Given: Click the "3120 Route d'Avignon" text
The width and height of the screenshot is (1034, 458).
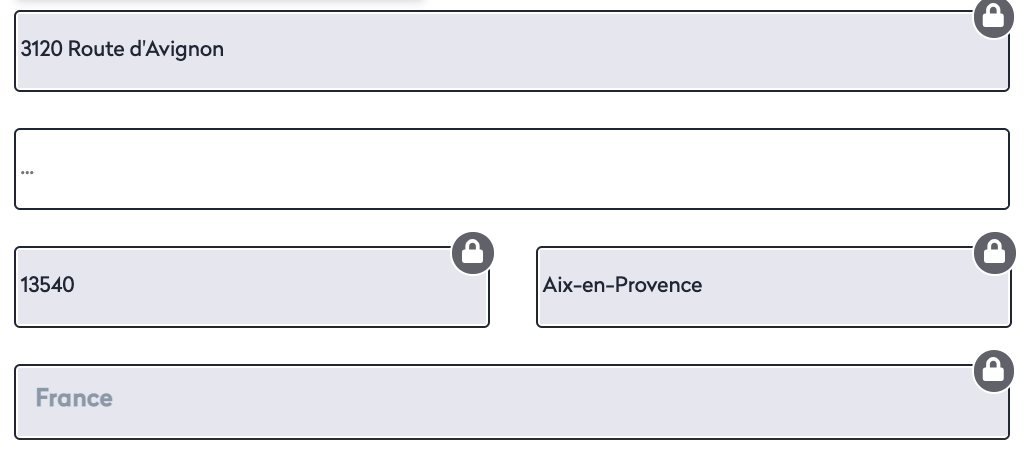Looking at the screenshot, I should click(122, 49).
